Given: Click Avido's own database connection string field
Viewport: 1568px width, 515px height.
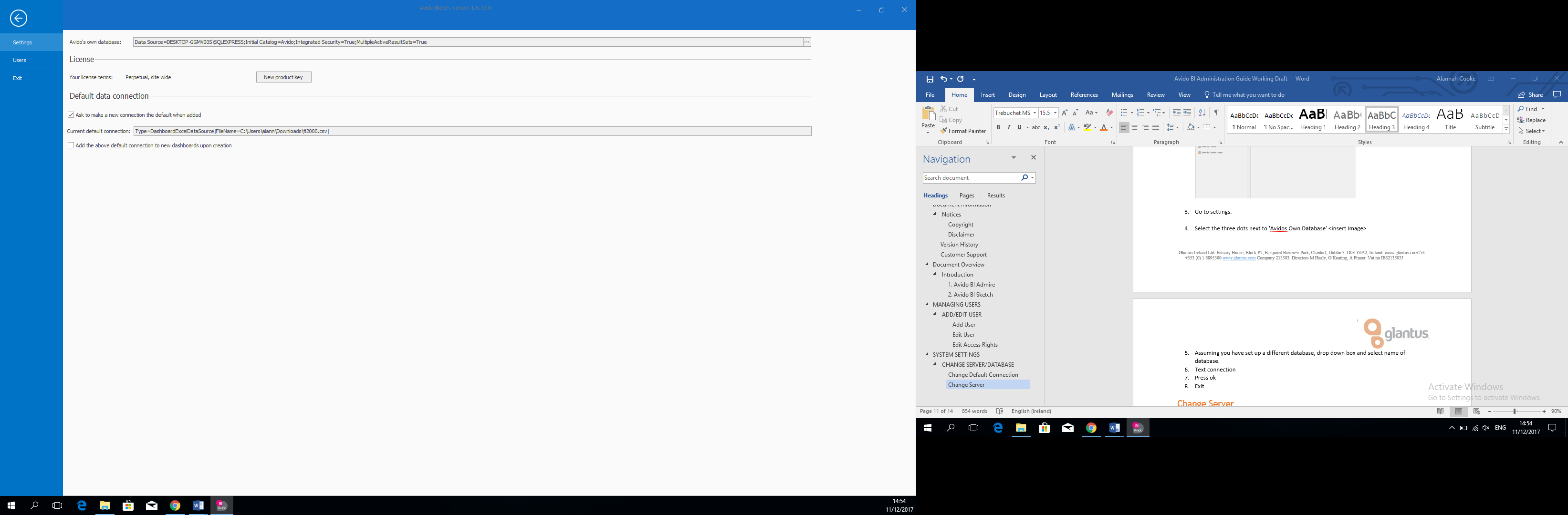Looking at the screenshot, I should pos(468,42).
